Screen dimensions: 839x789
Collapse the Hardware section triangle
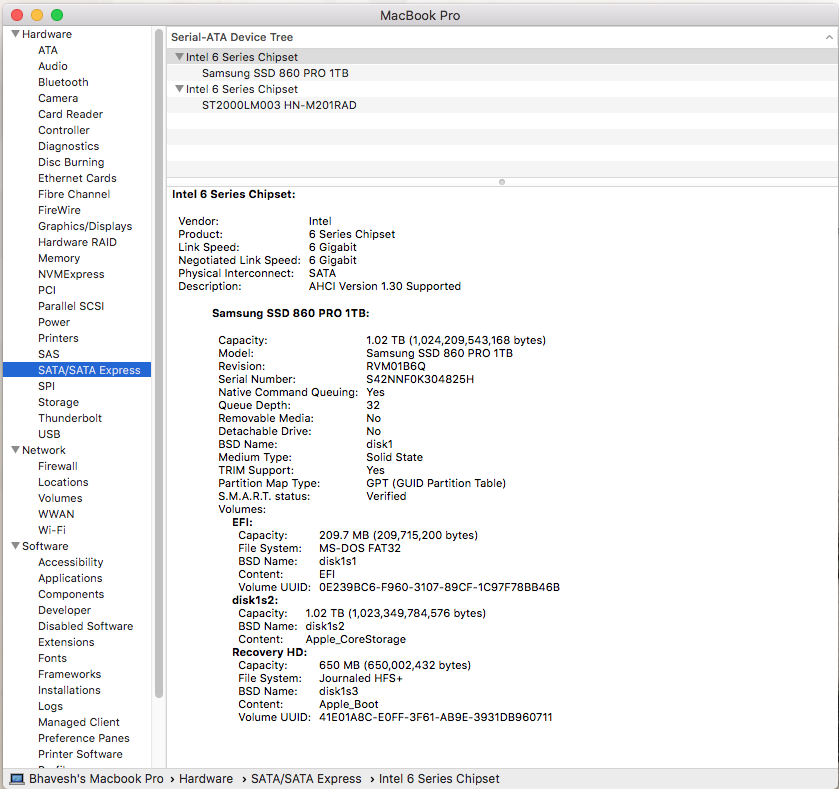16,34
